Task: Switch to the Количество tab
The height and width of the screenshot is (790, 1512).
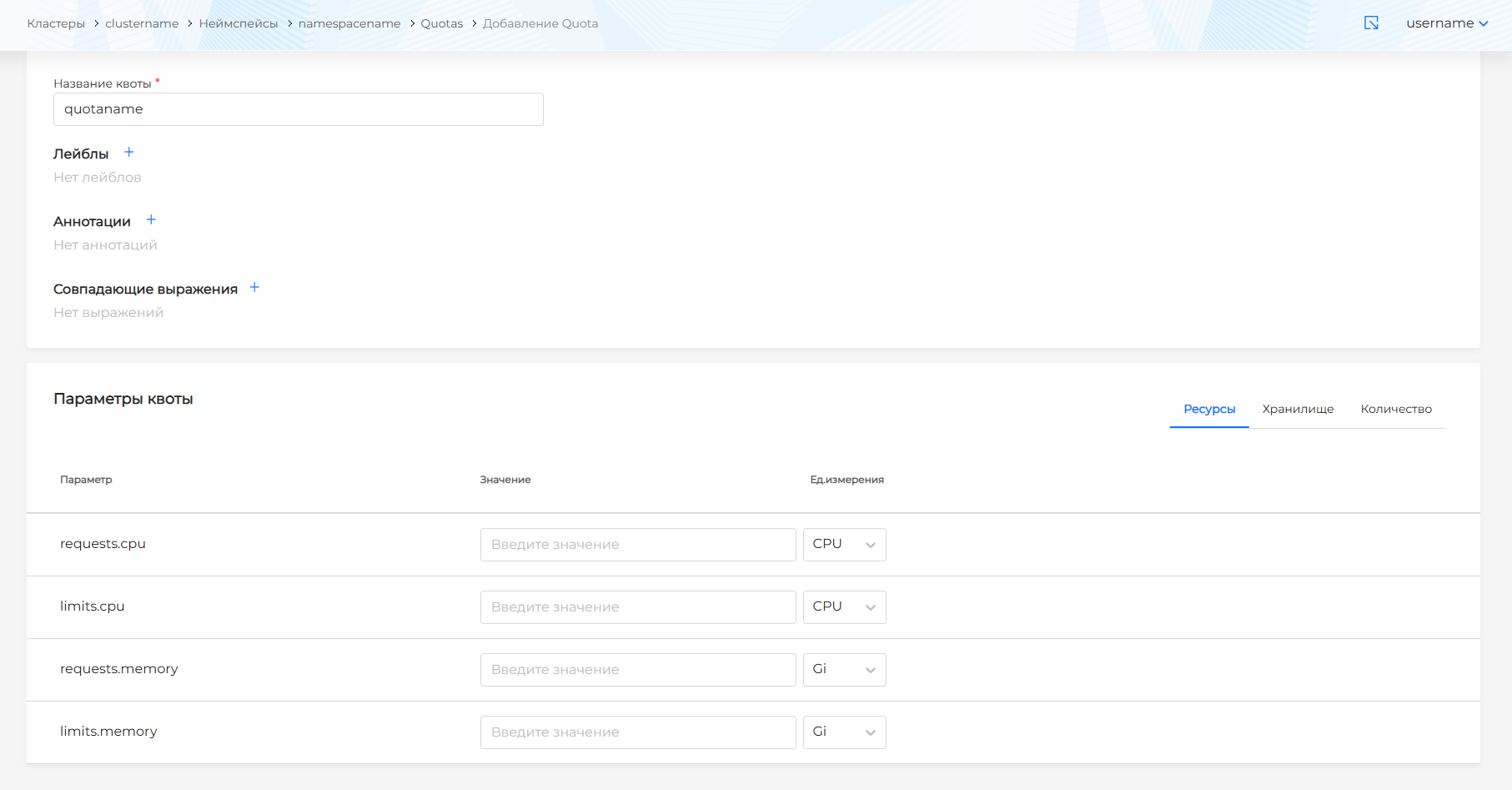Action: click(1395, 410)
